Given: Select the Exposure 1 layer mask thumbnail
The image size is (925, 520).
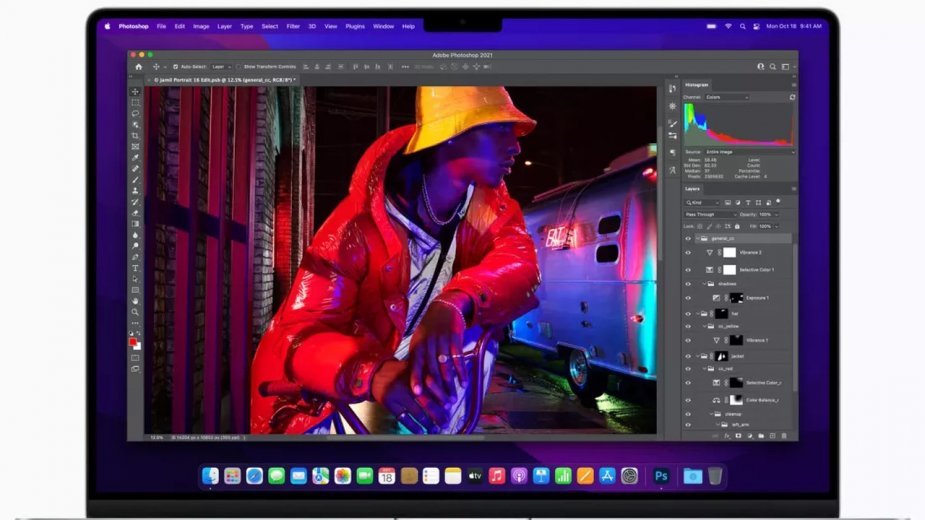Looking at the screenshot, I should 736,298.
